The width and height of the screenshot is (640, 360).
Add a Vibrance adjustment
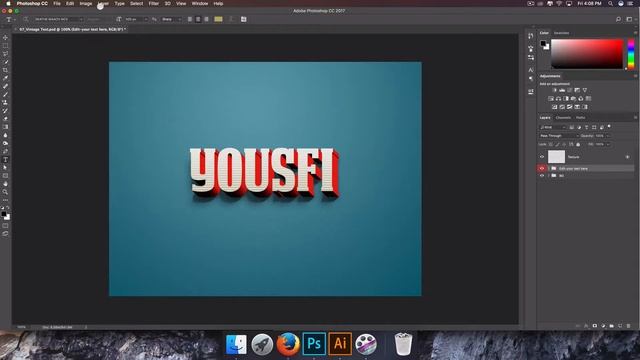pos(584,90)
